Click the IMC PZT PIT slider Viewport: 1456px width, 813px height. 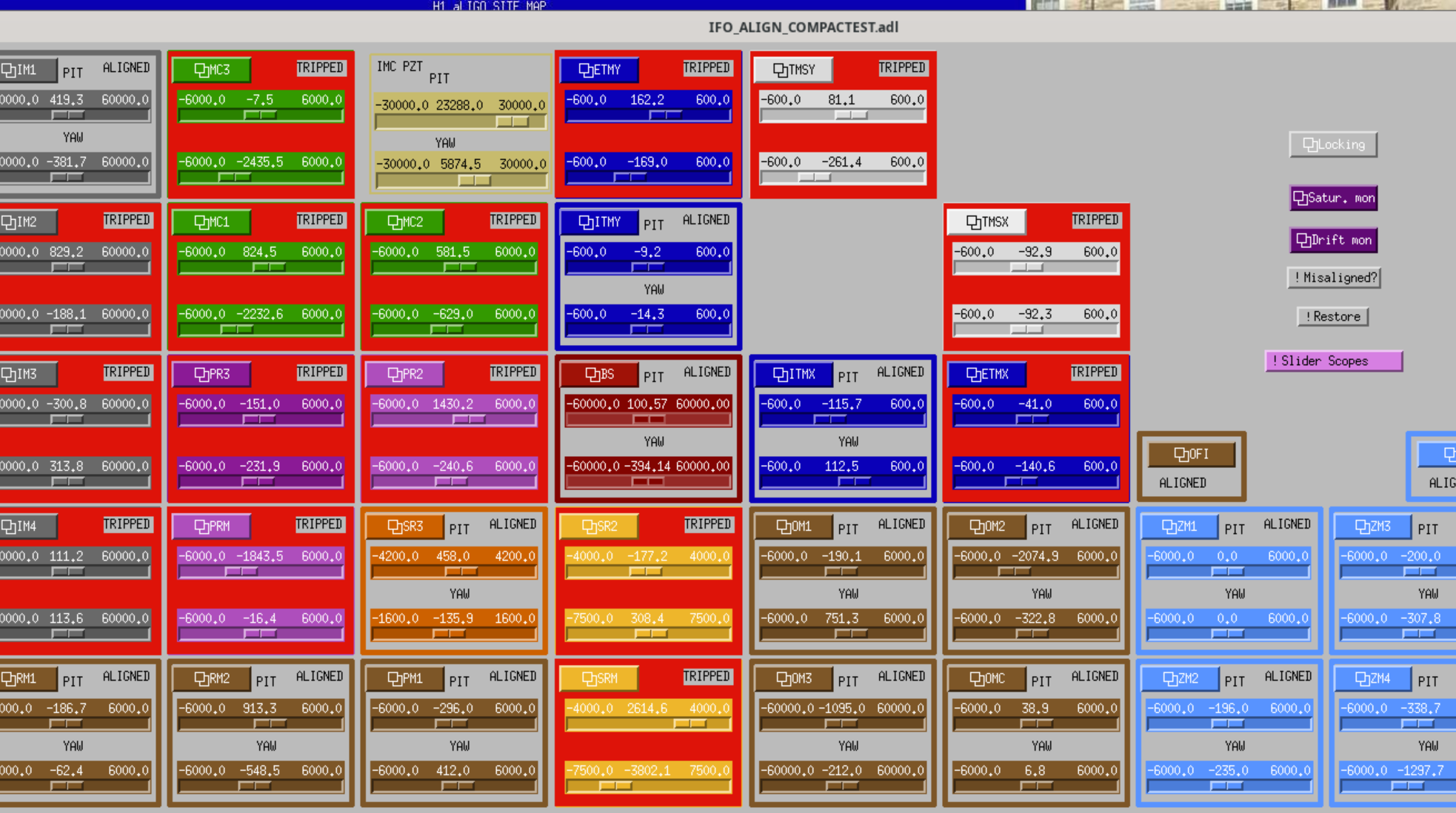point(460,121)
